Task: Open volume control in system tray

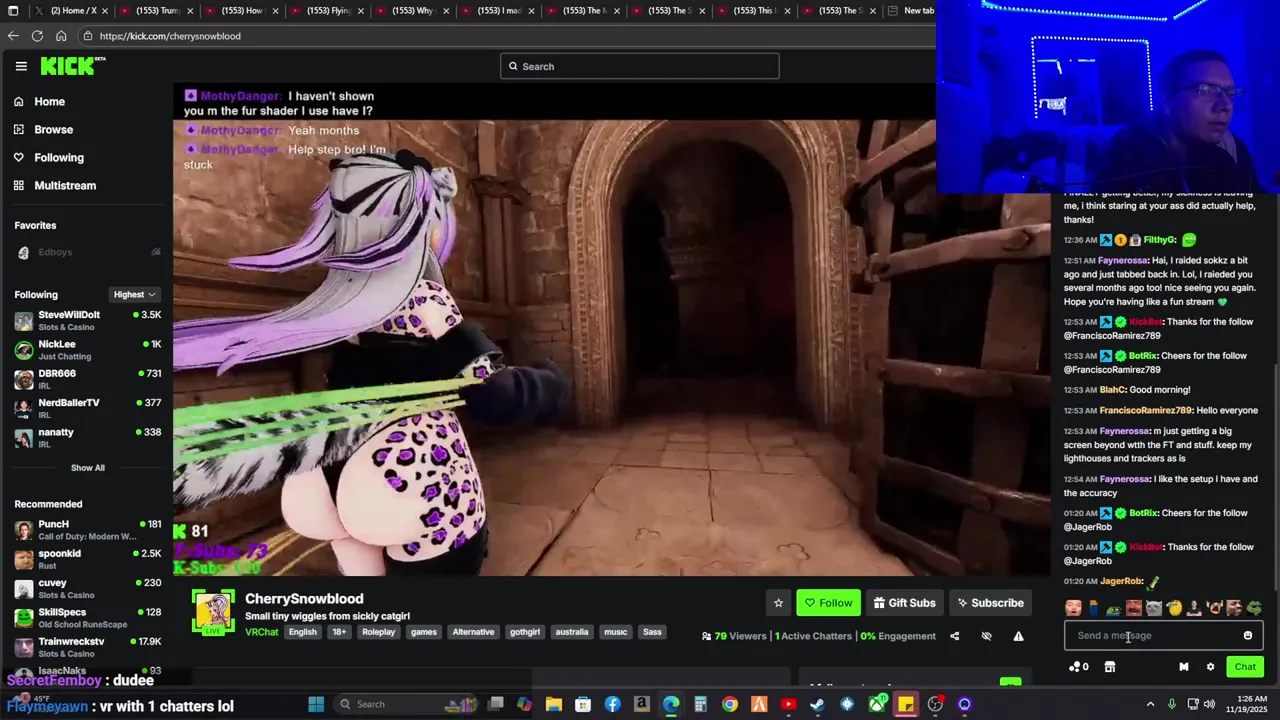Action: [x=1208, y=704]
